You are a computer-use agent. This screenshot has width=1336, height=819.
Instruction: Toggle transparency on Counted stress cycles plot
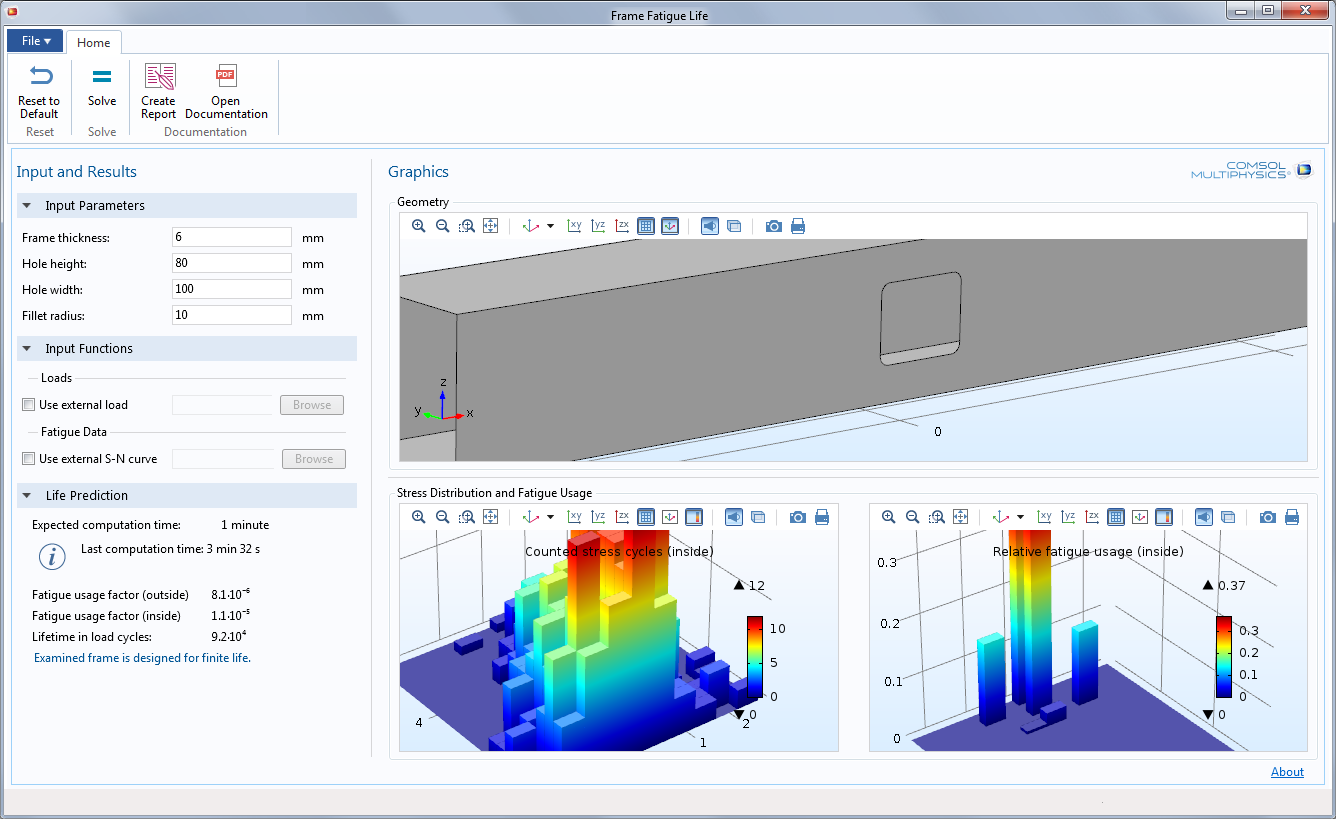(758, 517)
